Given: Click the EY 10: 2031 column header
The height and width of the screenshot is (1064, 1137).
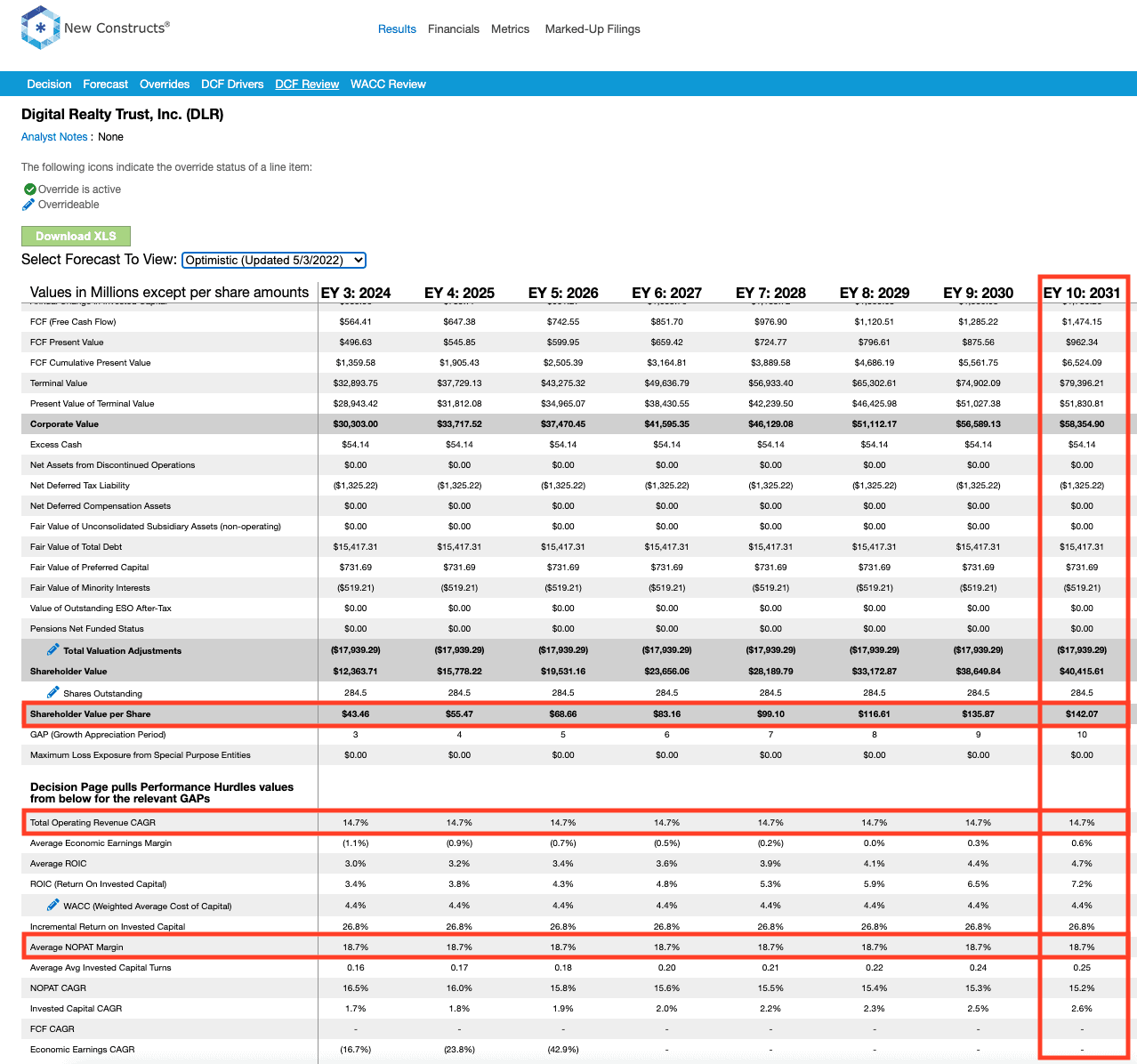Looking at the screenshot, I should pyautogui.click(x=1082, y=293).
